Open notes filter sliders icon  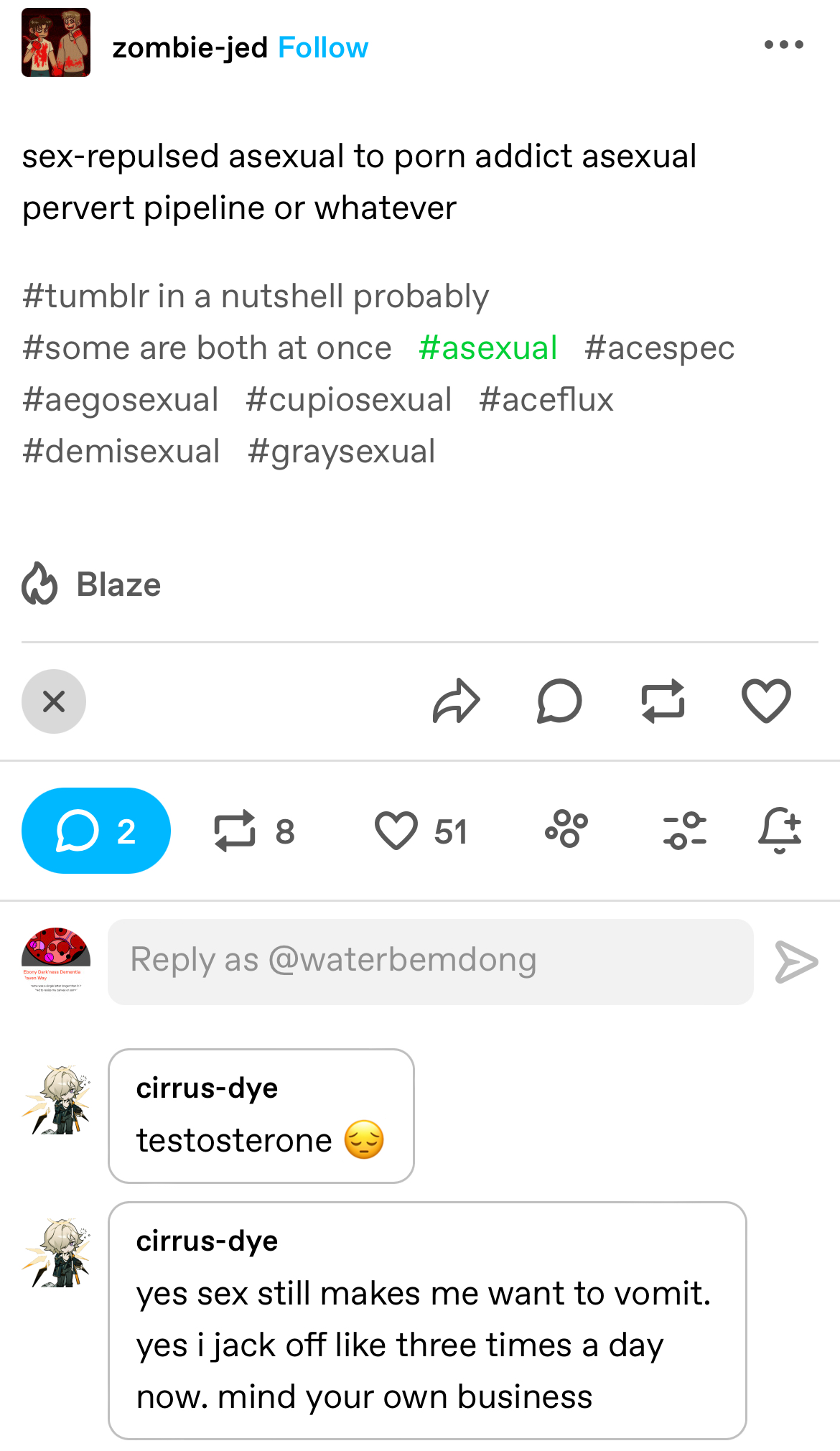[685, 831]
